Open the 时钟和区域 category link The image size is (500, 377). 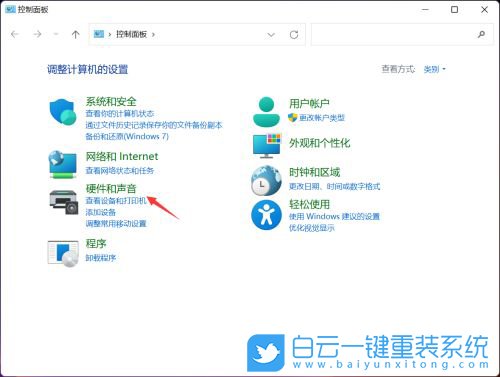click(x=314, y=172)
